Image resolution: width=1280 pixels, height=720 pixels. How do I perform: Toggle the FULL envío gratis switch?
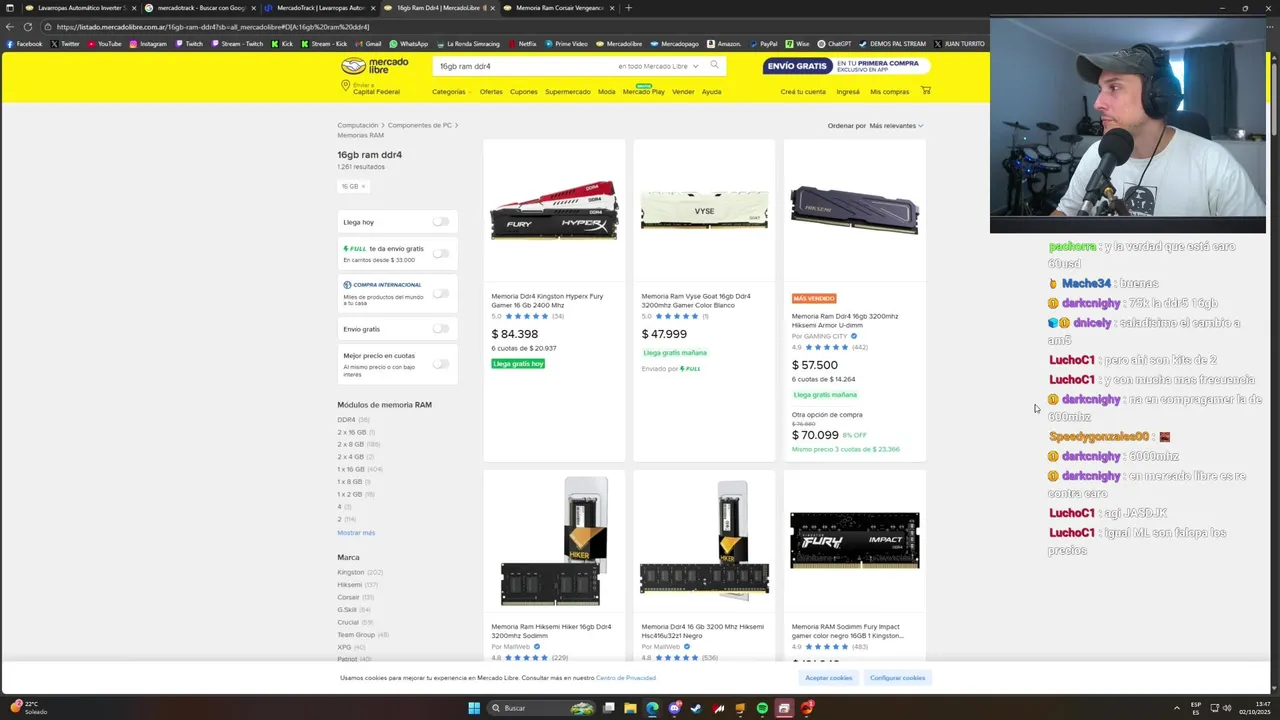(x=440, y=253)
